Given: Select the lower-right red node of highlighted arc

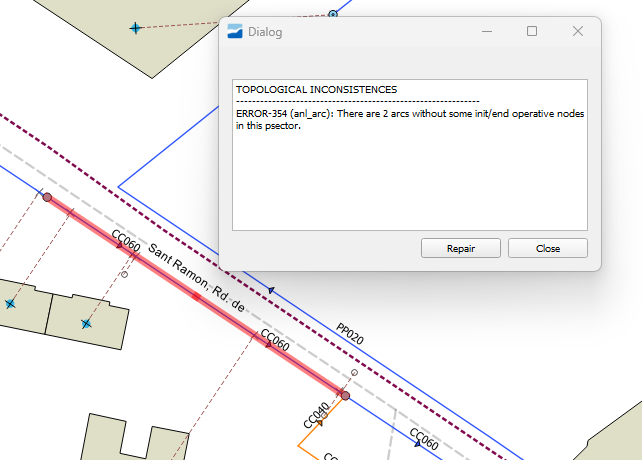Looking at the screenshot, I should click(345, 396).
